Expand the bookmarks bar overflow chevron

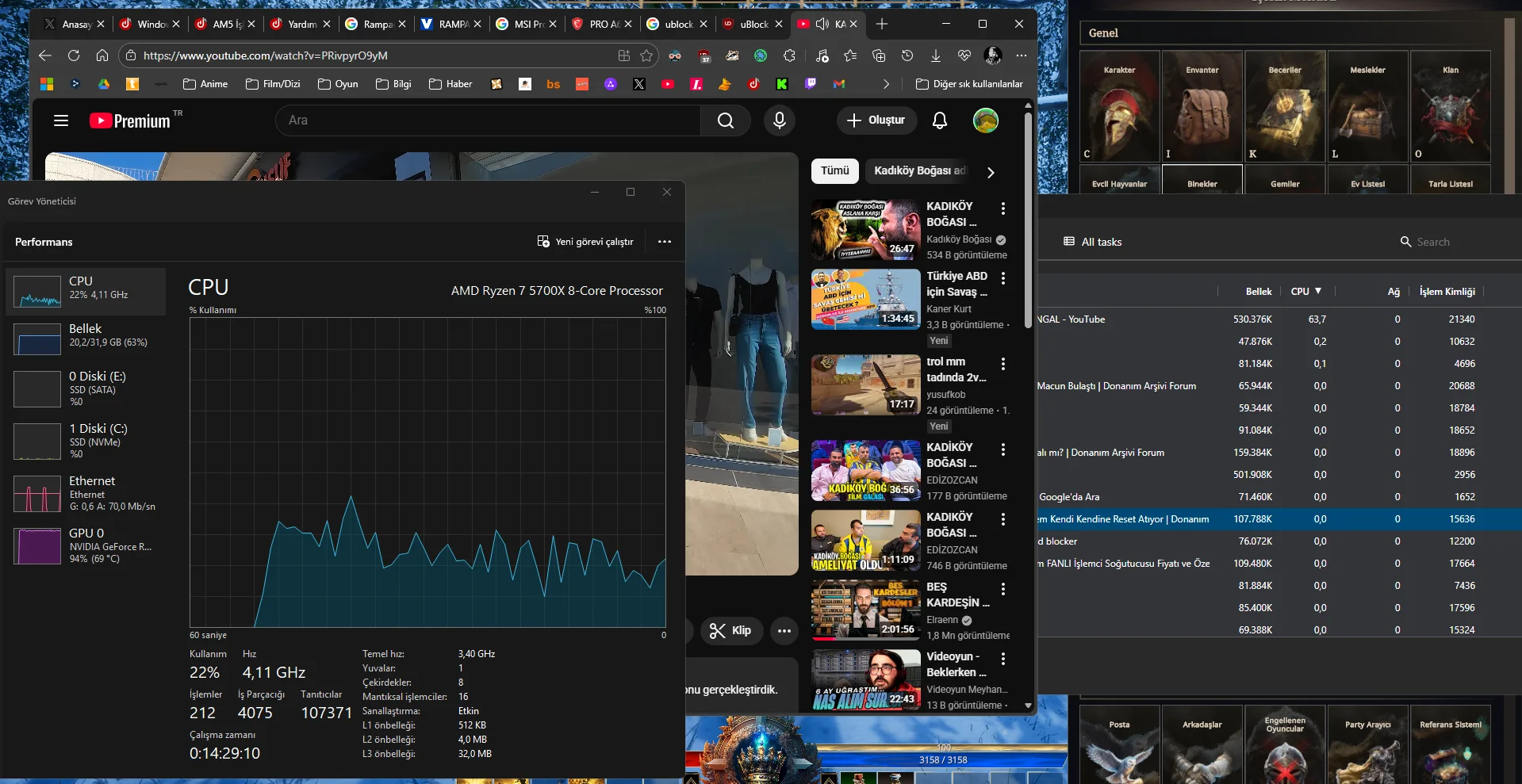[x=886, y=84]
